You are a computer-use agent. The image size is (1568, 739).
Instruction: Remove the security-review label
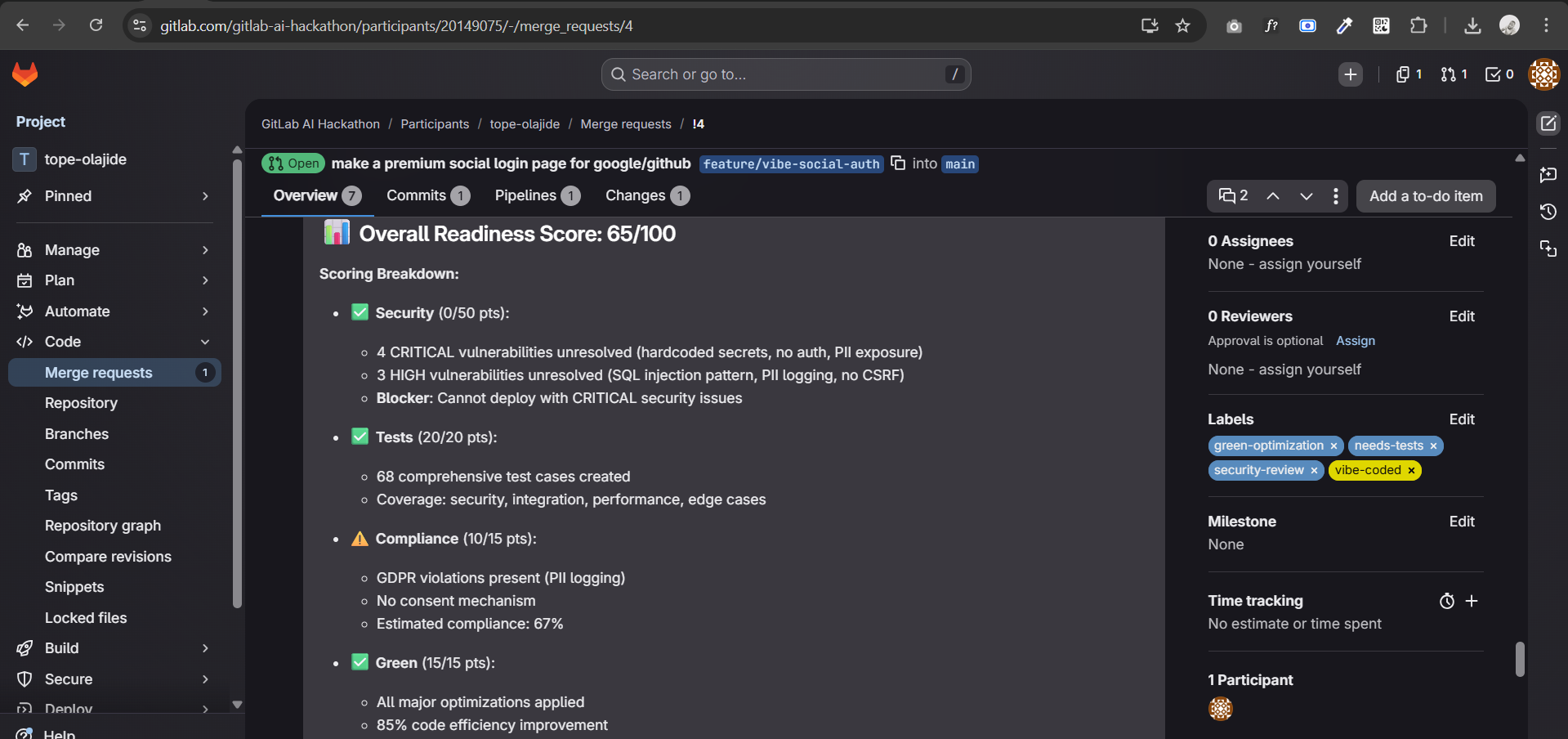click(x=1314, y=471)
